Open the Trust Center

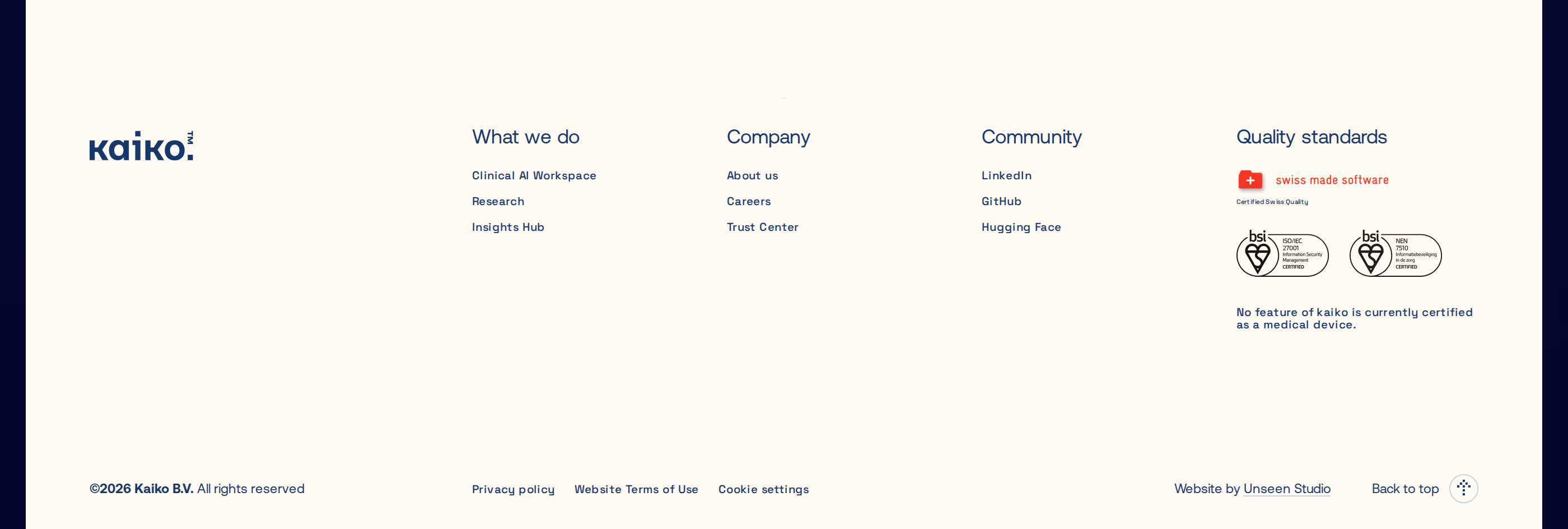(762, 227)
